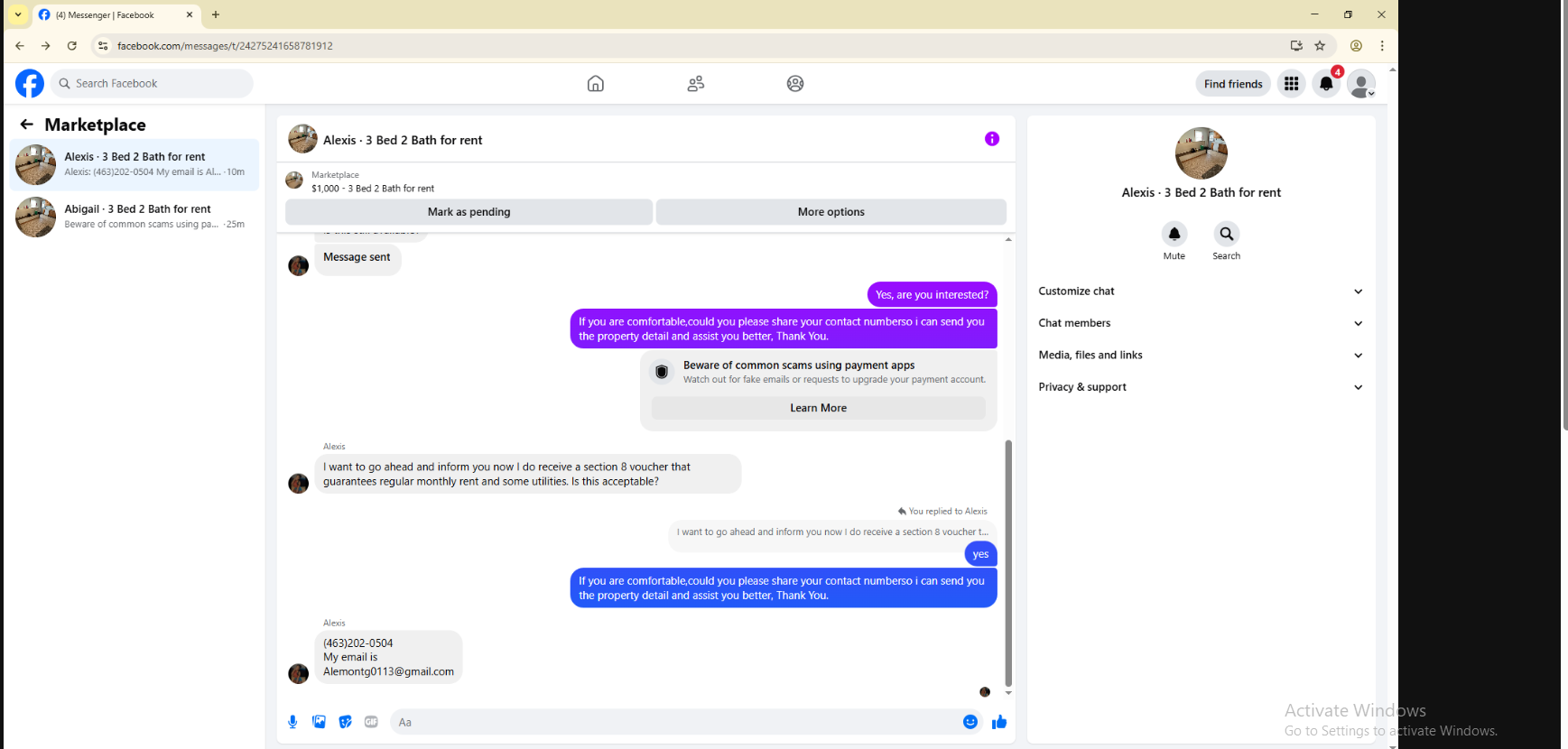Viewport: 1568px width, 749px height.
Task: Click the chat scrollbar thumb
Action: coord(1008,564)
